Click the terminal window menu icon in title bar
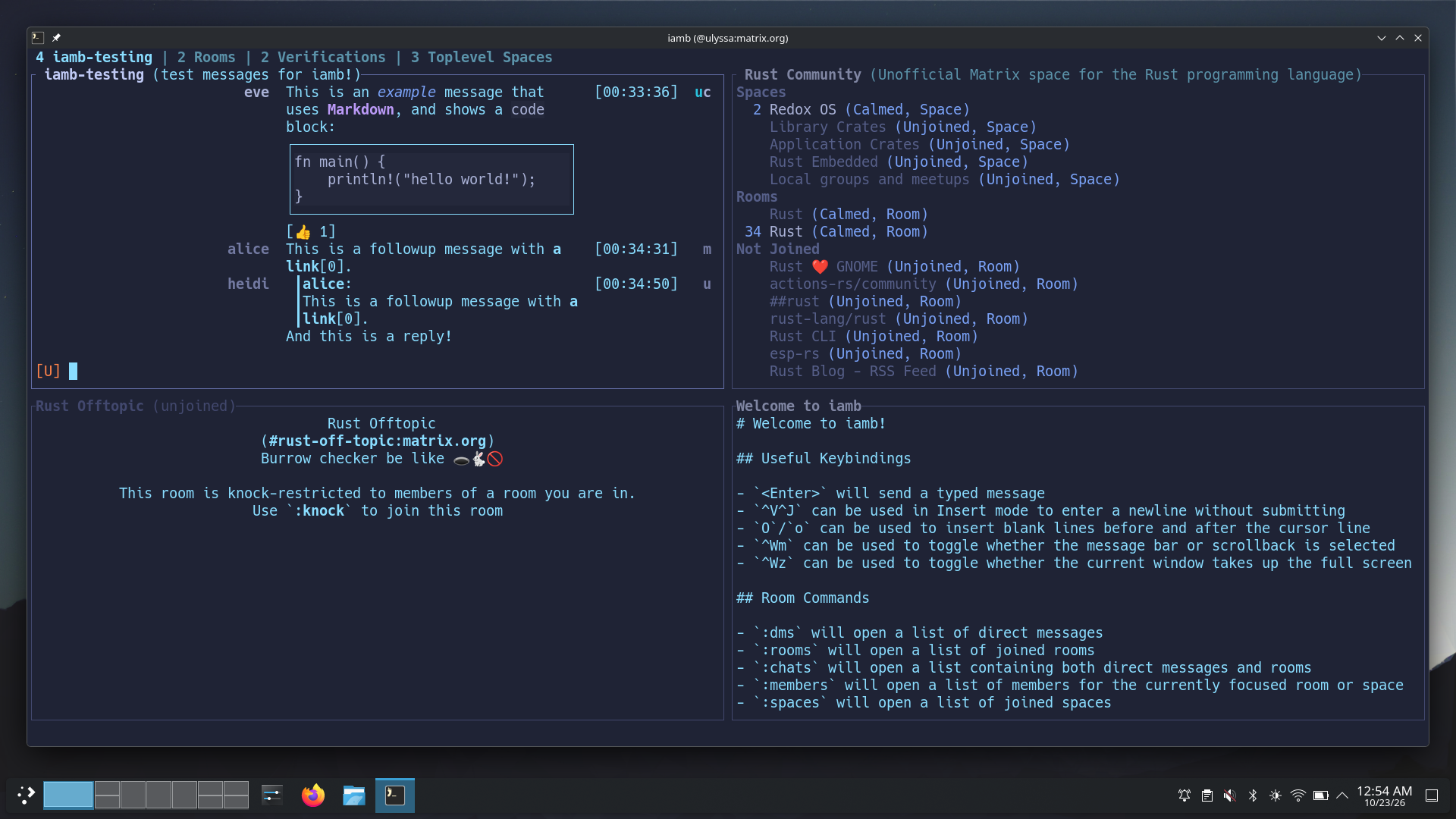1456x819 pixels. point(38,38)
